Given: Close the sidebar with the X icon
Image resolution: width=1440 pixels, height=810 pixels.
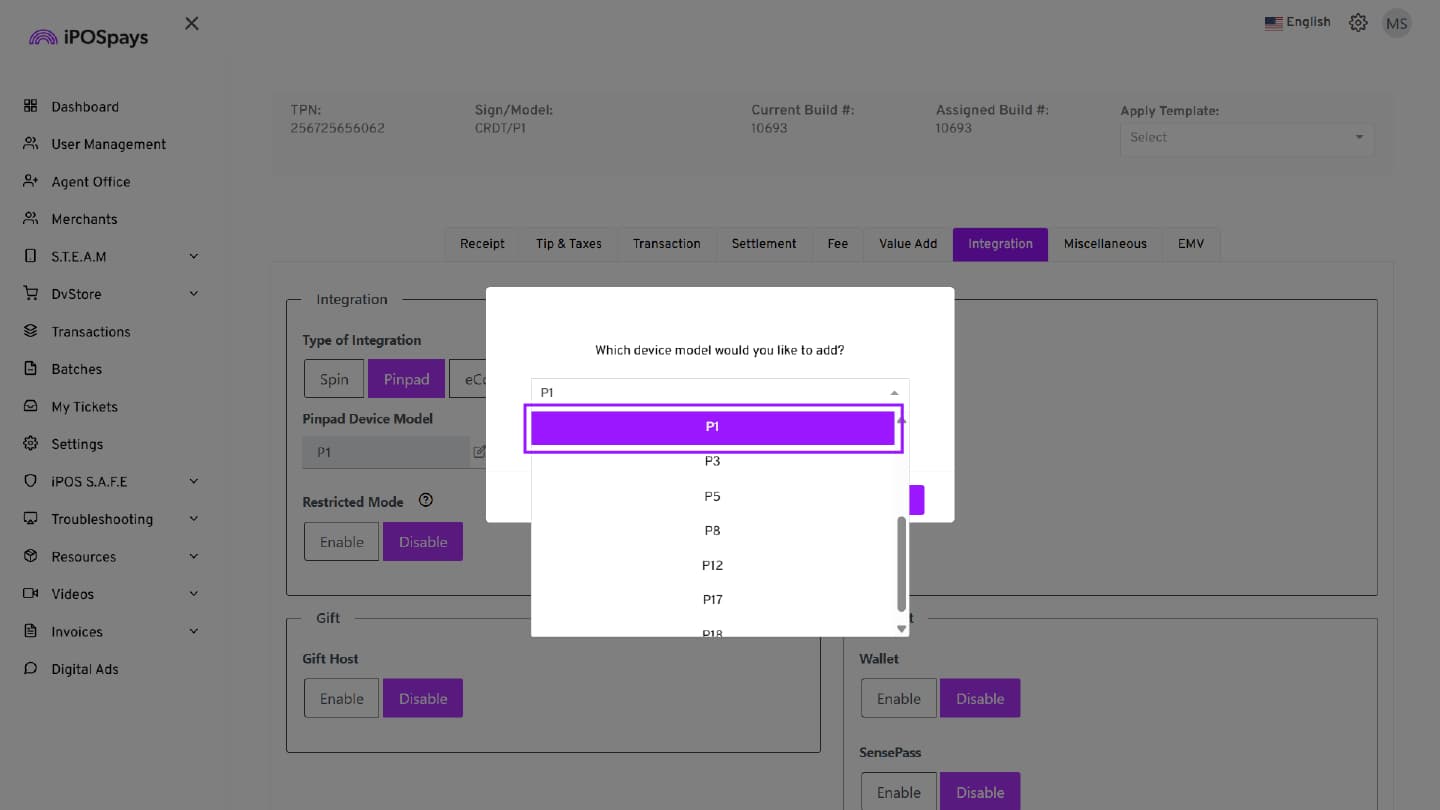Looking at the screenshot, I should (192, 23).
